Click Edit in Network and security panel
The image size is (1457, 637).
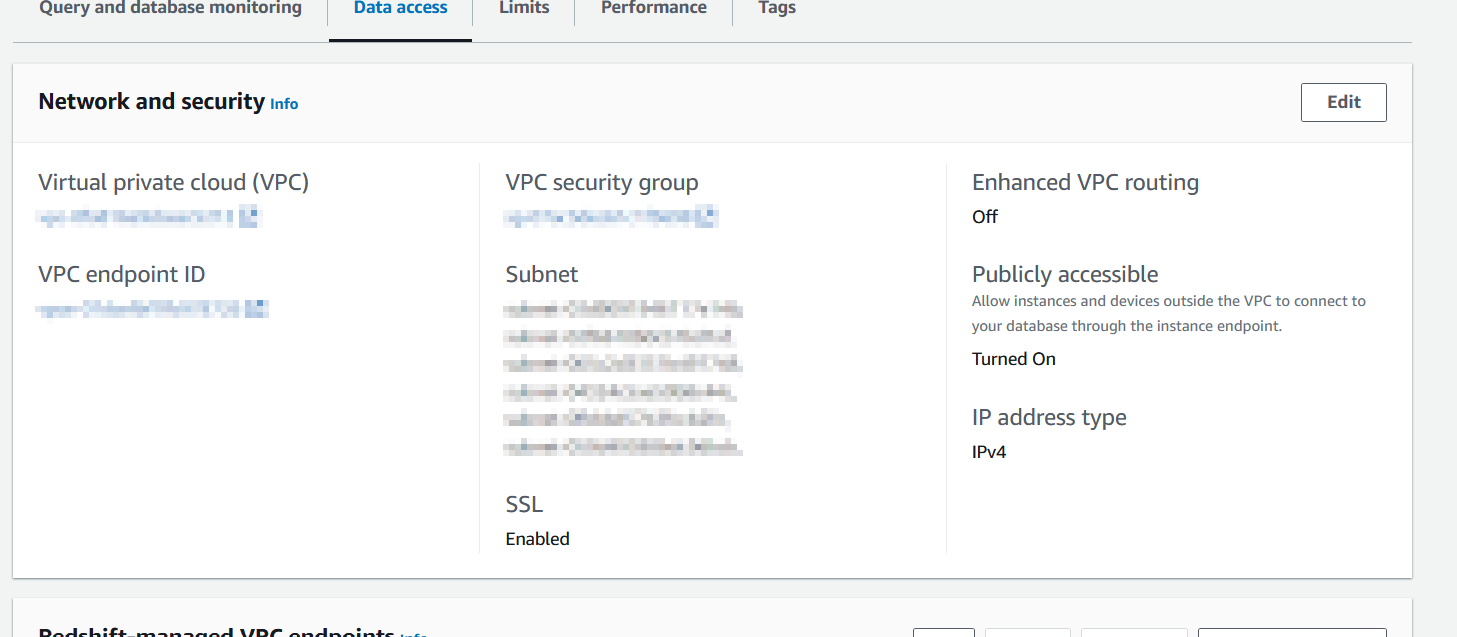pos(1343,102)
